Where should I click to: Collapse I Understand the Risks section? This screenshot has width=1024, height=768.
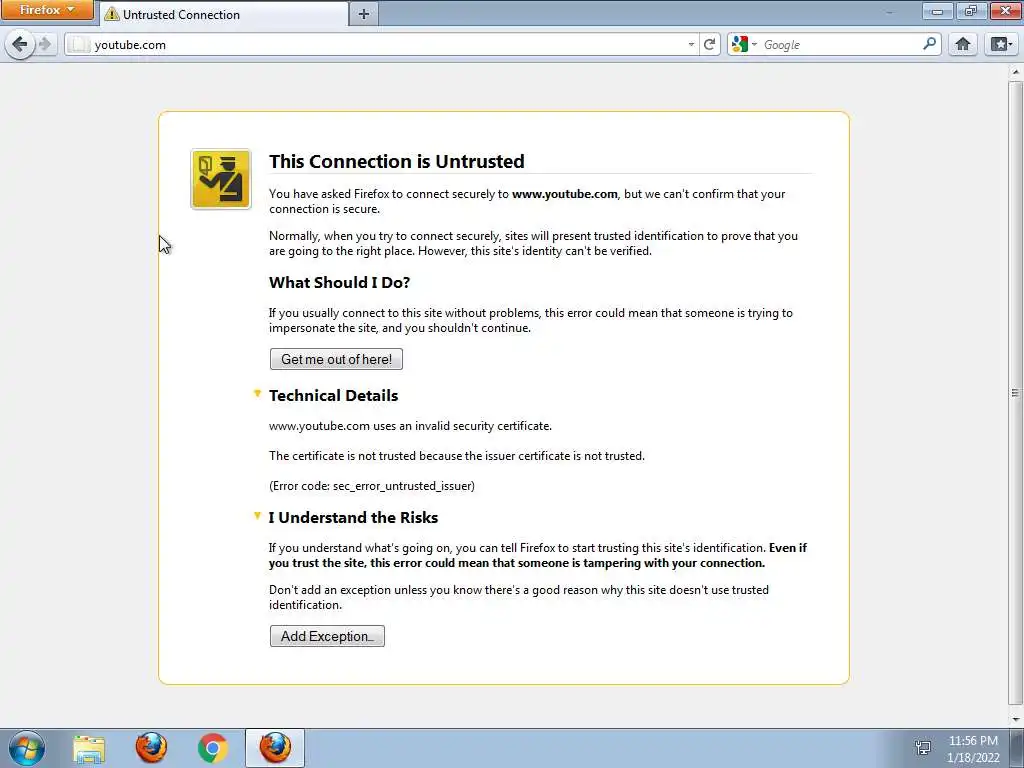tap(257, 516)
